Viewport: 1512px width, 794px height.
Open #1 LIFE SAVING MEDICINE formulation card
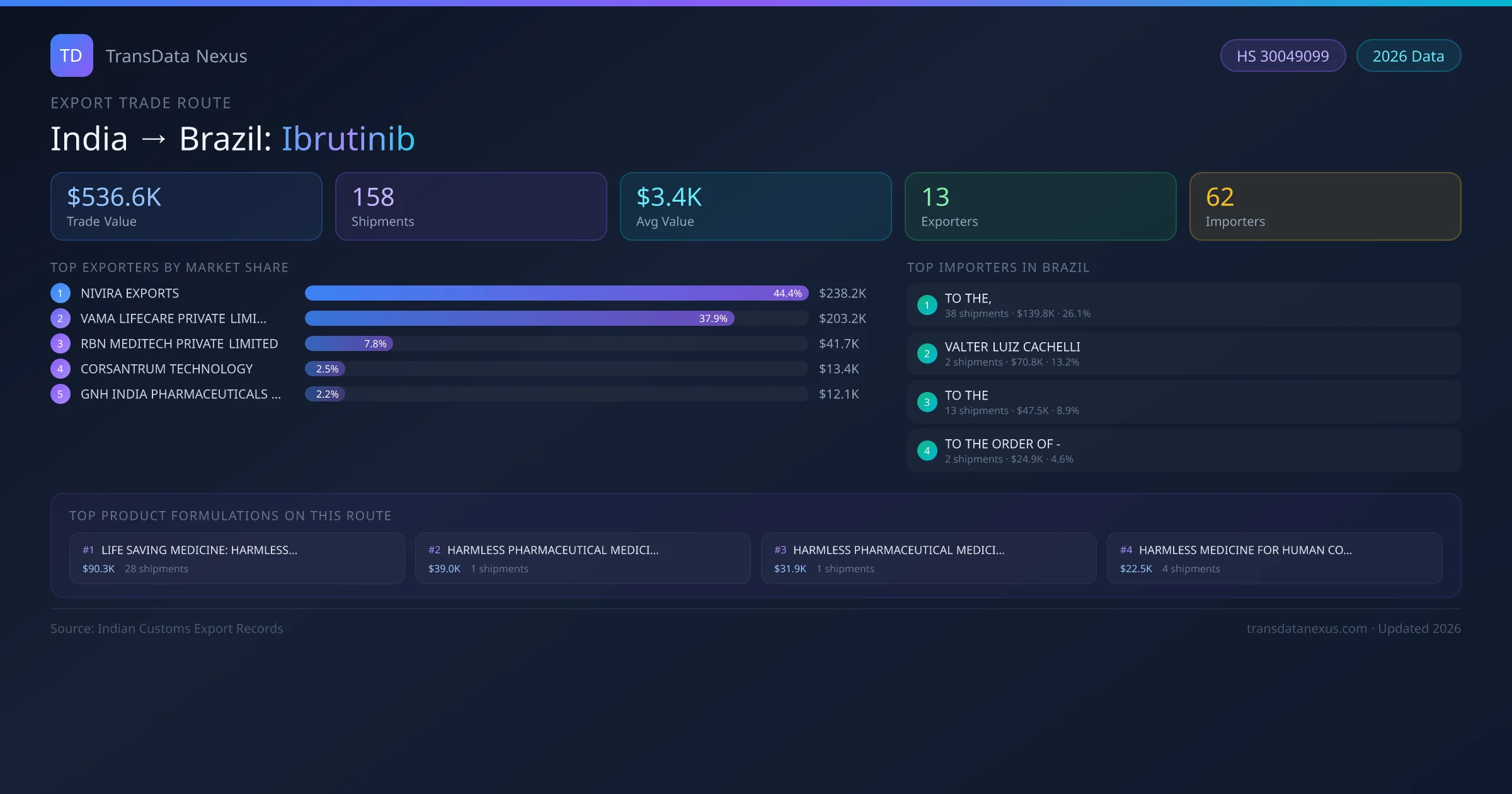click(x=237, y=558)
